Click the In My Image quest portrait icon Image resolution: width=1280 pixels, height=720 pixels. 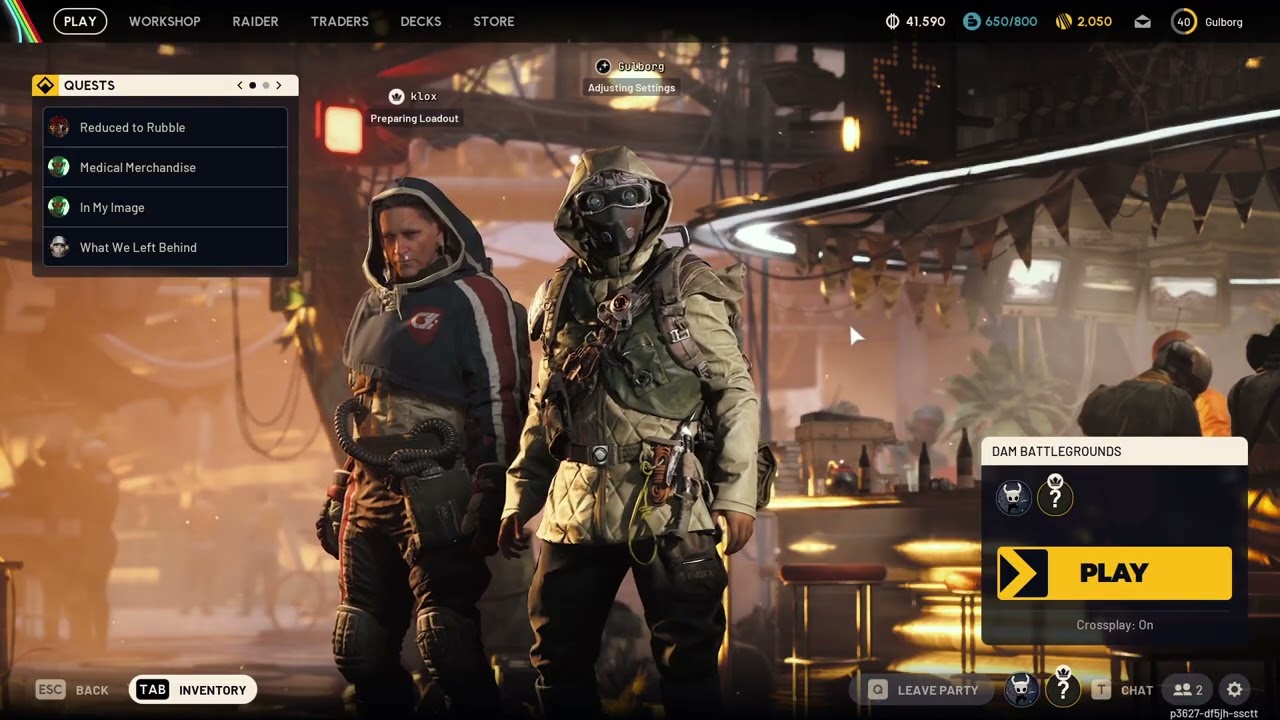[x=59, y=207]
